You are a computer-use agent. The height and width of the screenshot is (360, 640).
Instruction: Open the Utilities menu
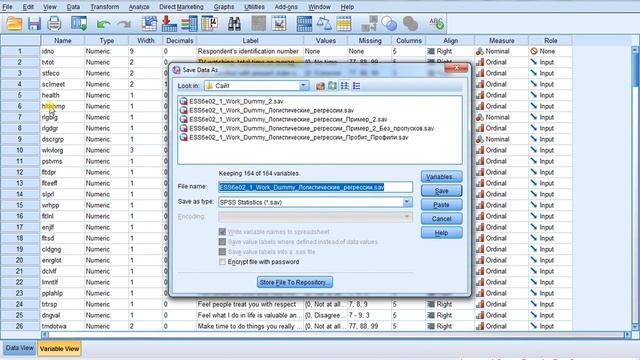click(x=254, y=7)
